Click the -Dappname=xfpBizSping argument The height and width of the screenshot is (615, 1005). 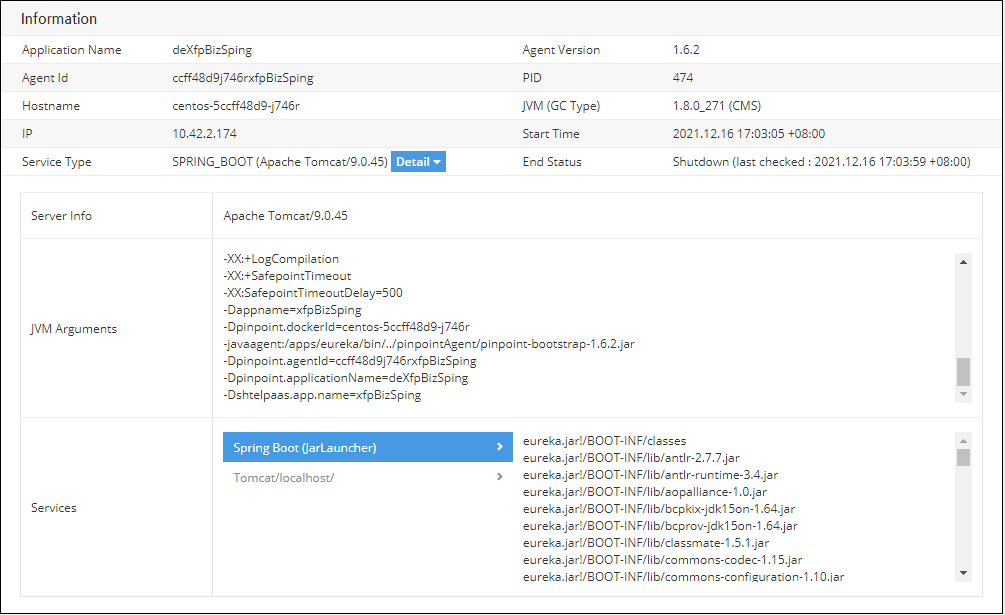pos(292,310)
